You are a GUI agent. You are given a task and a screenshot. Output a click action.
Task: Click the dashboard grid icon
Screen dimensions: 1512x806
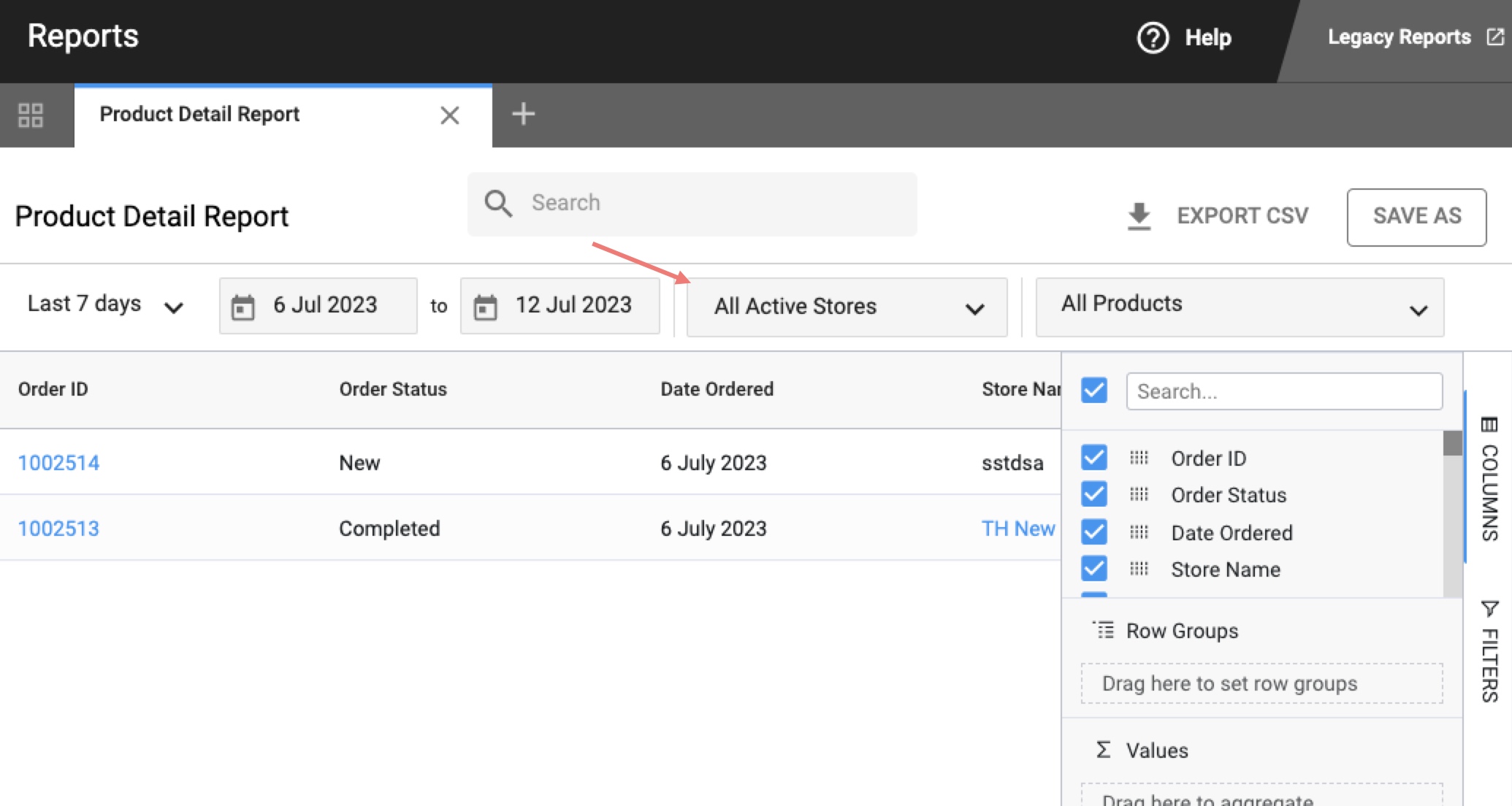tap(31, 115)
